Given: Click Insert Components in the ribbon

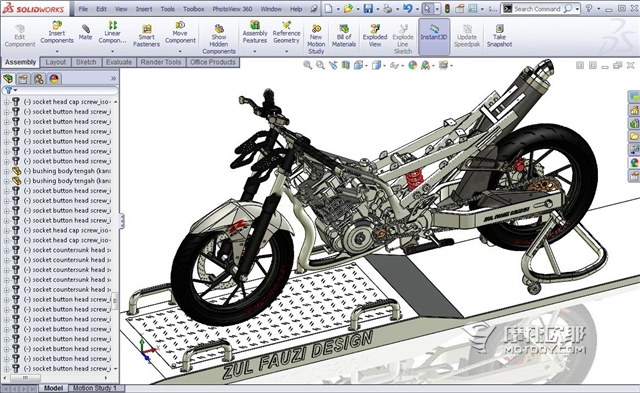Looking at the screenshot, I should [x=57, y=33].
